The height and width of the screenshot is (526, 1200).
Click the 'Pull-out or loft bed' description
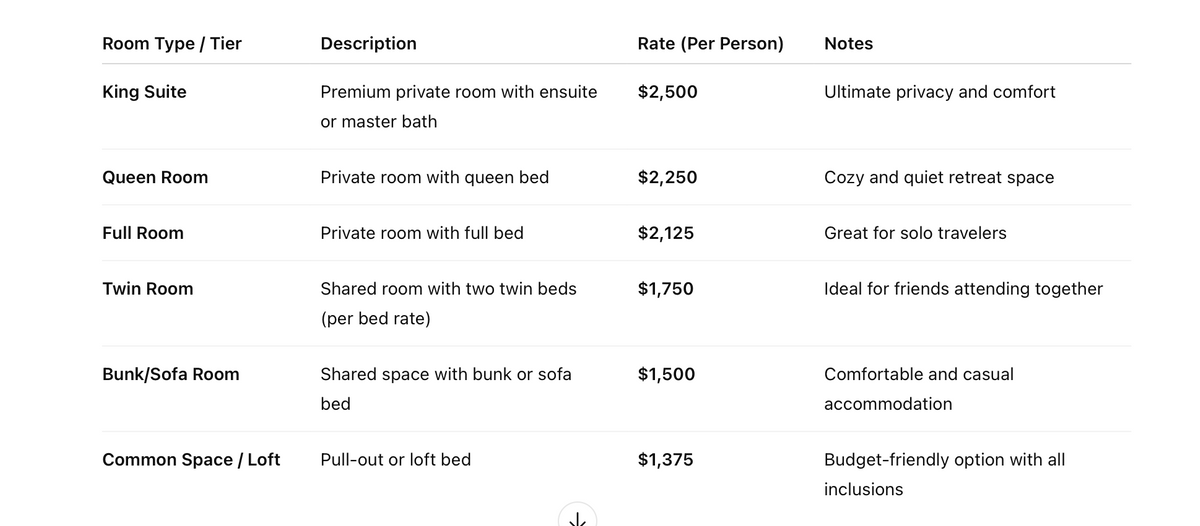(x=395, y=460)
